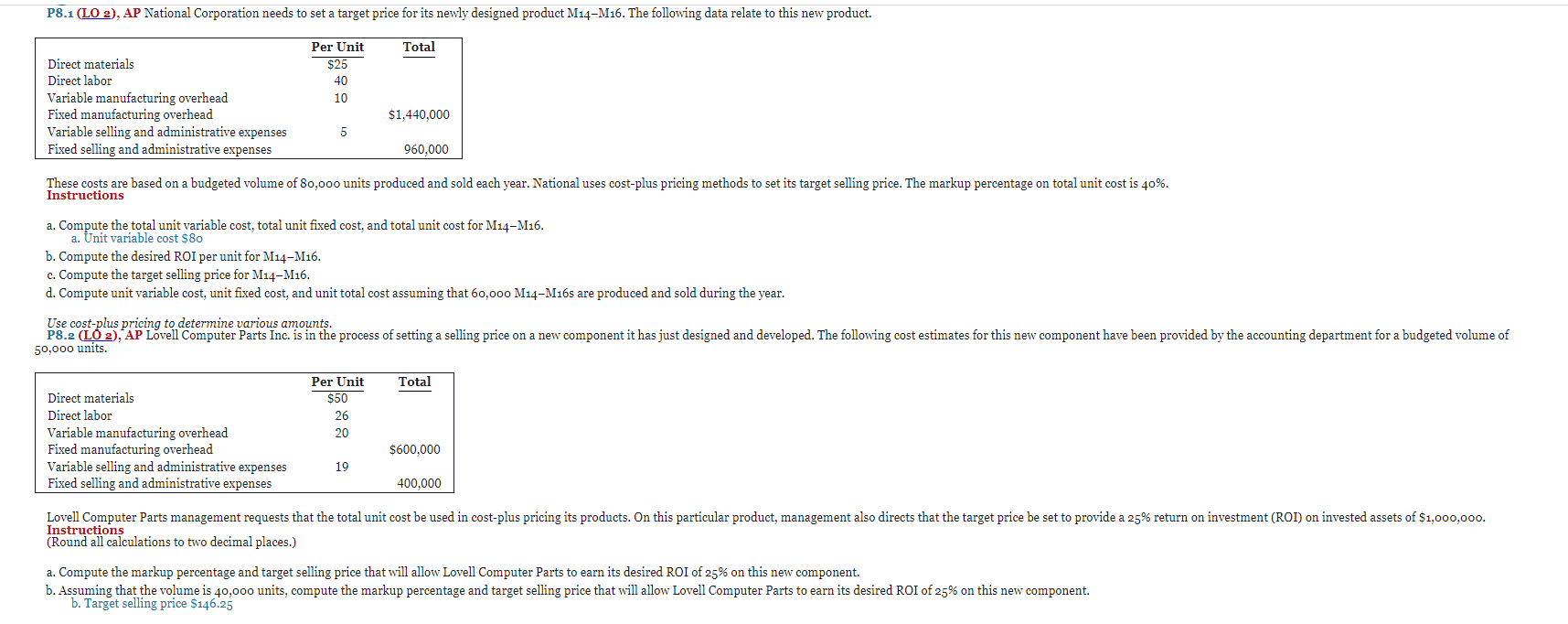1568x624 pixels.
Task: Click the P8.2 problem label
Action: 60,335
